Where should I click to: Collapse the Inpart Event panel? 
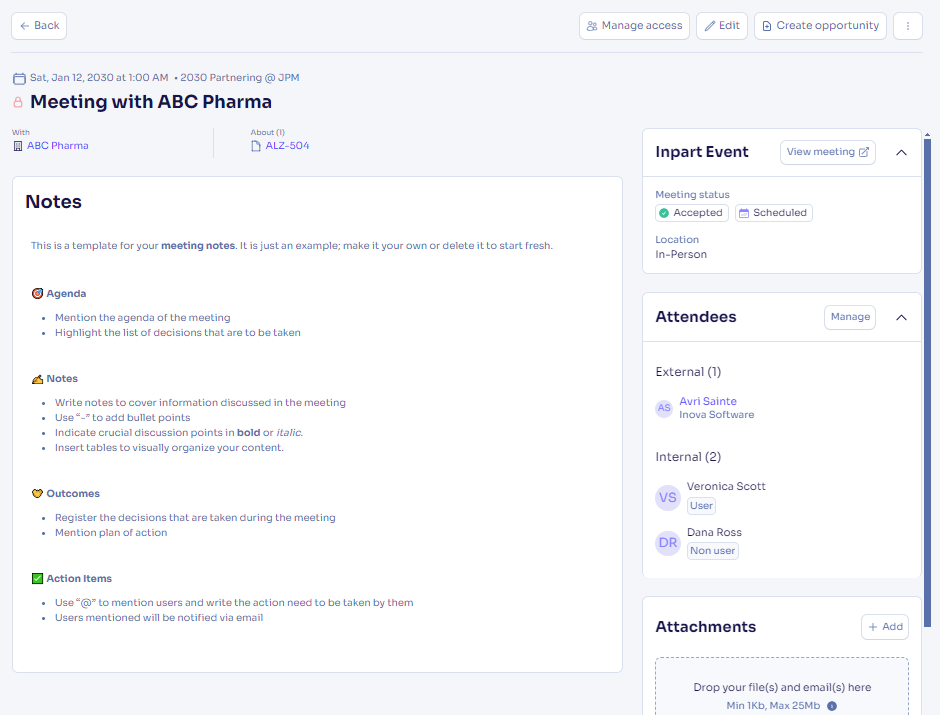coord(901,153)
